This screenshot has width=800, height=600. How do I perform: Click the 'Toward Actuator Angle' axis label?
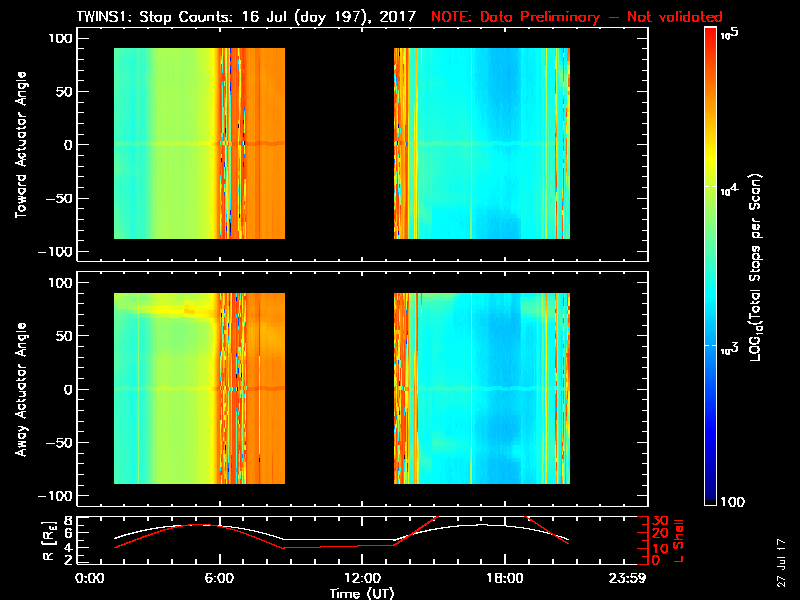click(x=21, y=145)
